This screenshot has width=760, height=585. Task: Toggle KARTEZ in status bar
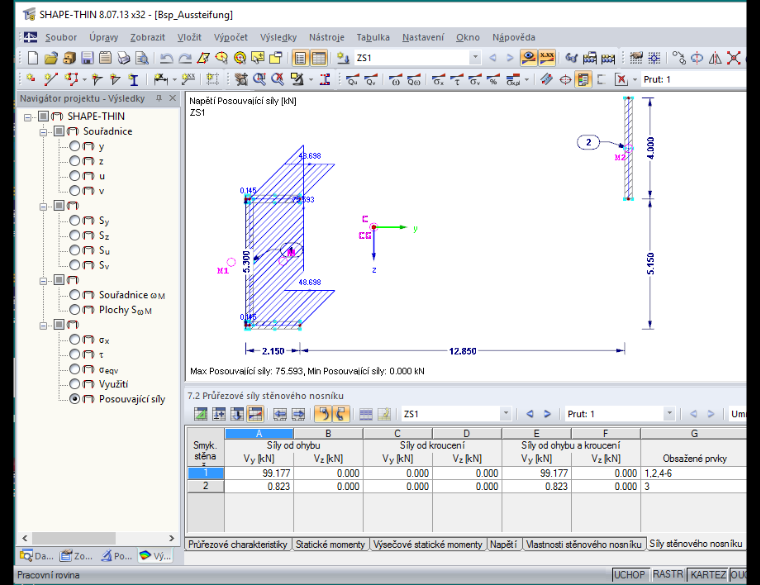708,575
